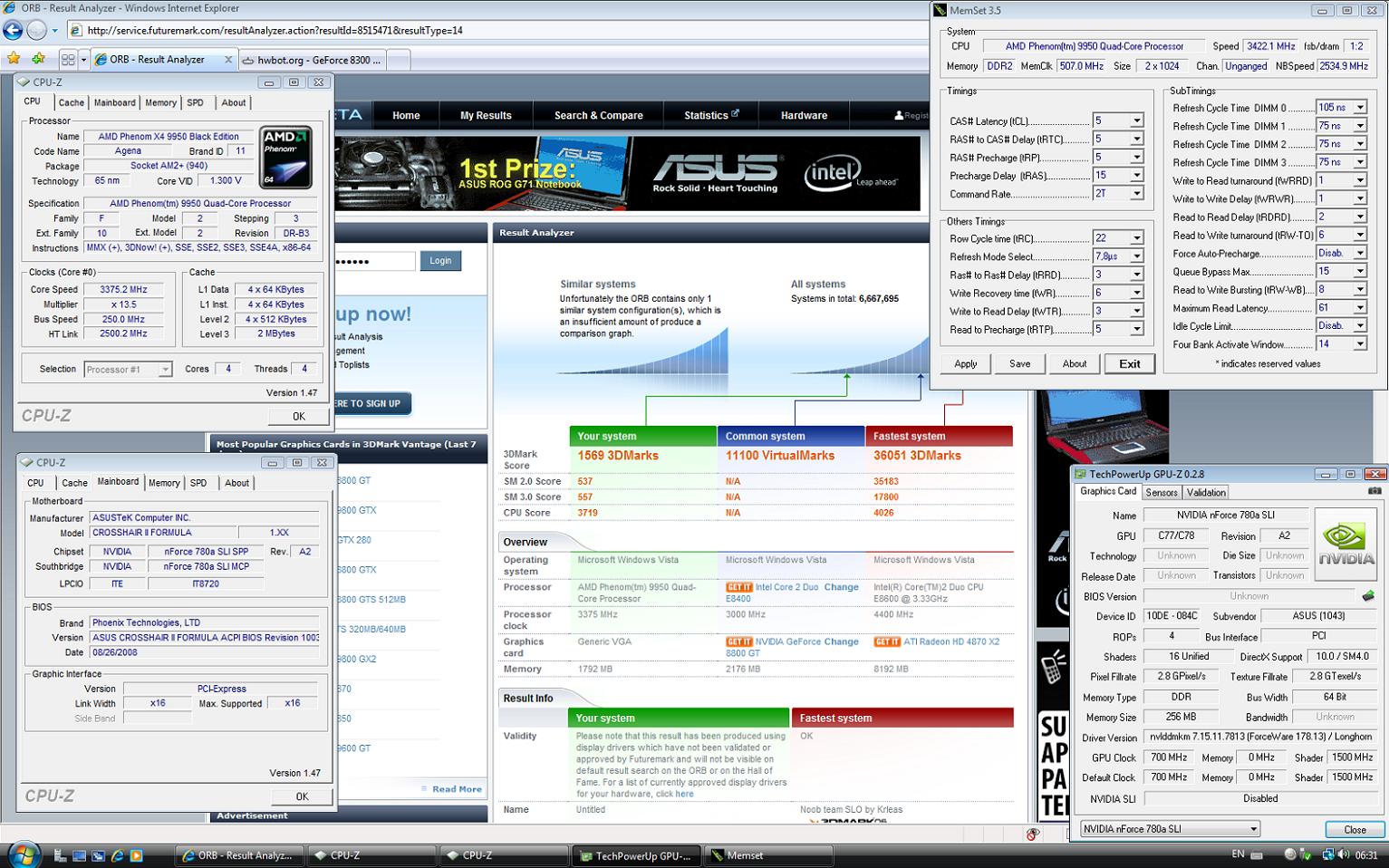Click Apply in MemSet
Image resolution: width=1389 pixels, height=868 pixels.
point(966,363)
